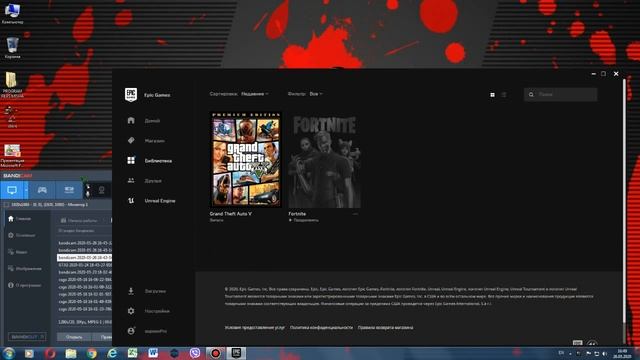Click the Grand Theft Auto V title
Image resolution: width=640 pixels, height=360 pixels.
click(231, 214)
